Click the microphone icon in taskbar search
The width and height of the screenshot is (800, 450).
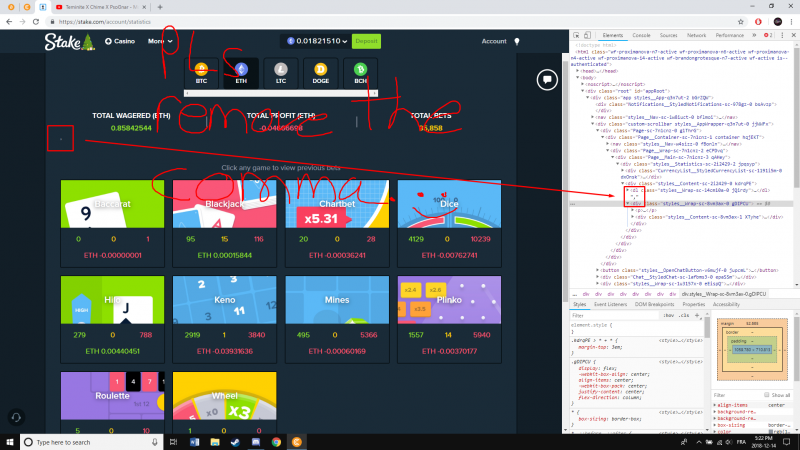(x=155, y=442)
